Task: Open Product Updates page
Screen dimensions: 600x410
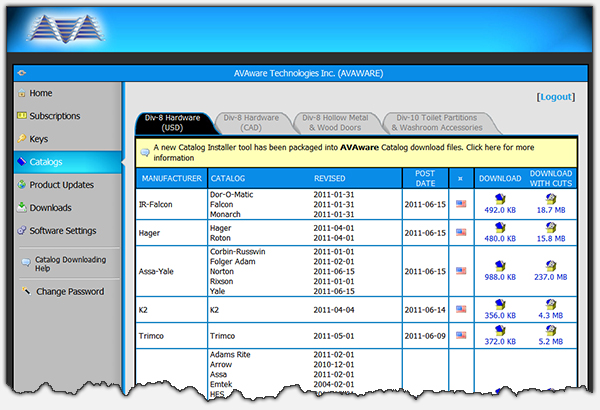Action: (x=62, y=185)
